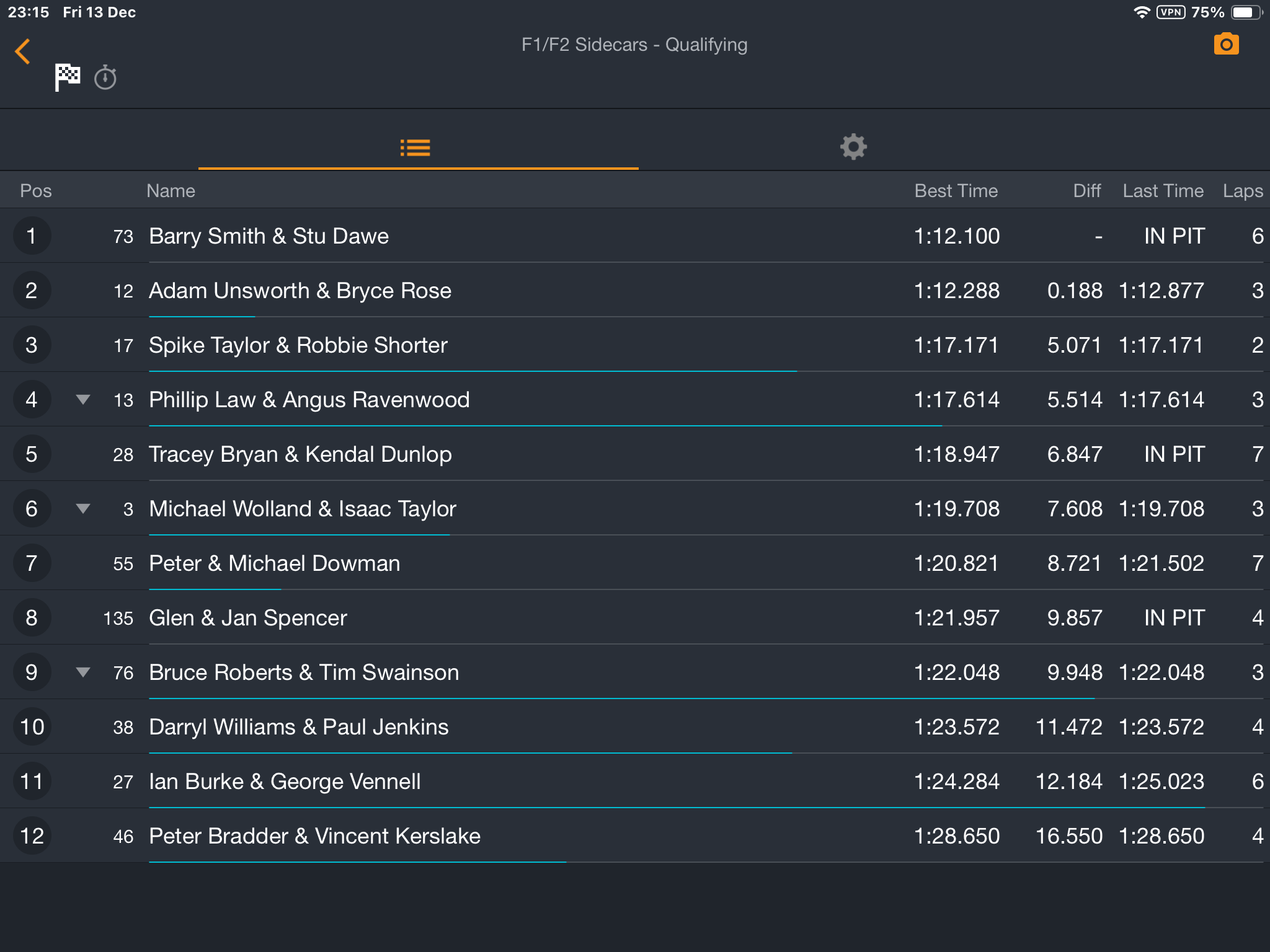Tap the stopwatch timer icon
Screen dimensions: 1270x952
coord(105,77)
